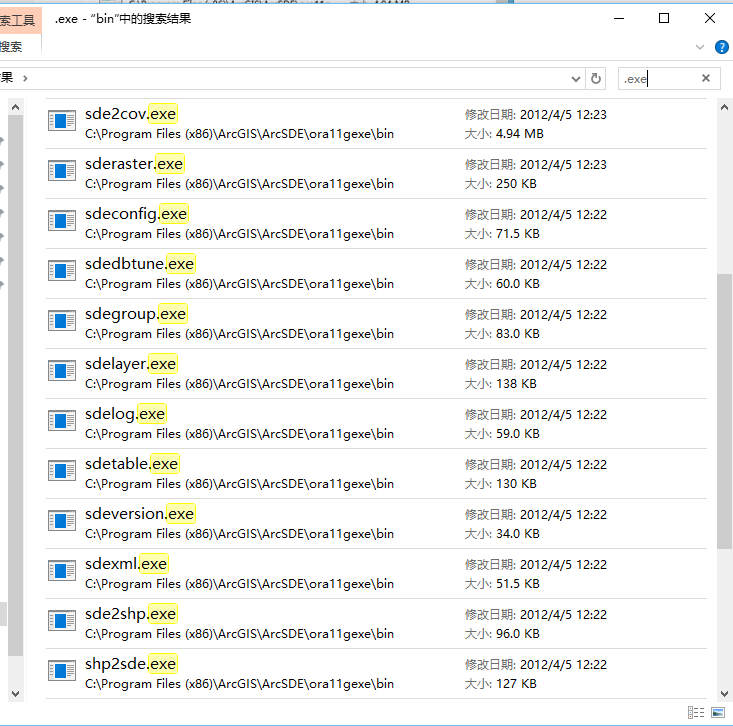The image size is (733, 726).
Task: Select the file name sdegroup.exe
Action: click(136, 314)
